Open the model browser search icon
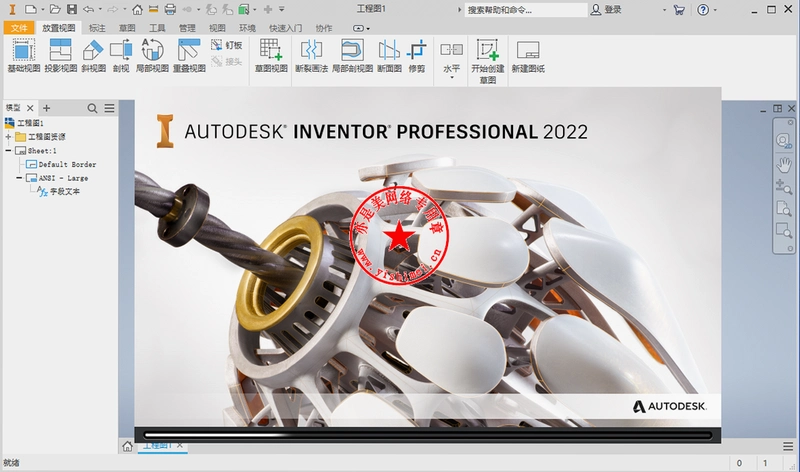The width and height of the screenshot is (800, 472). 92,108
